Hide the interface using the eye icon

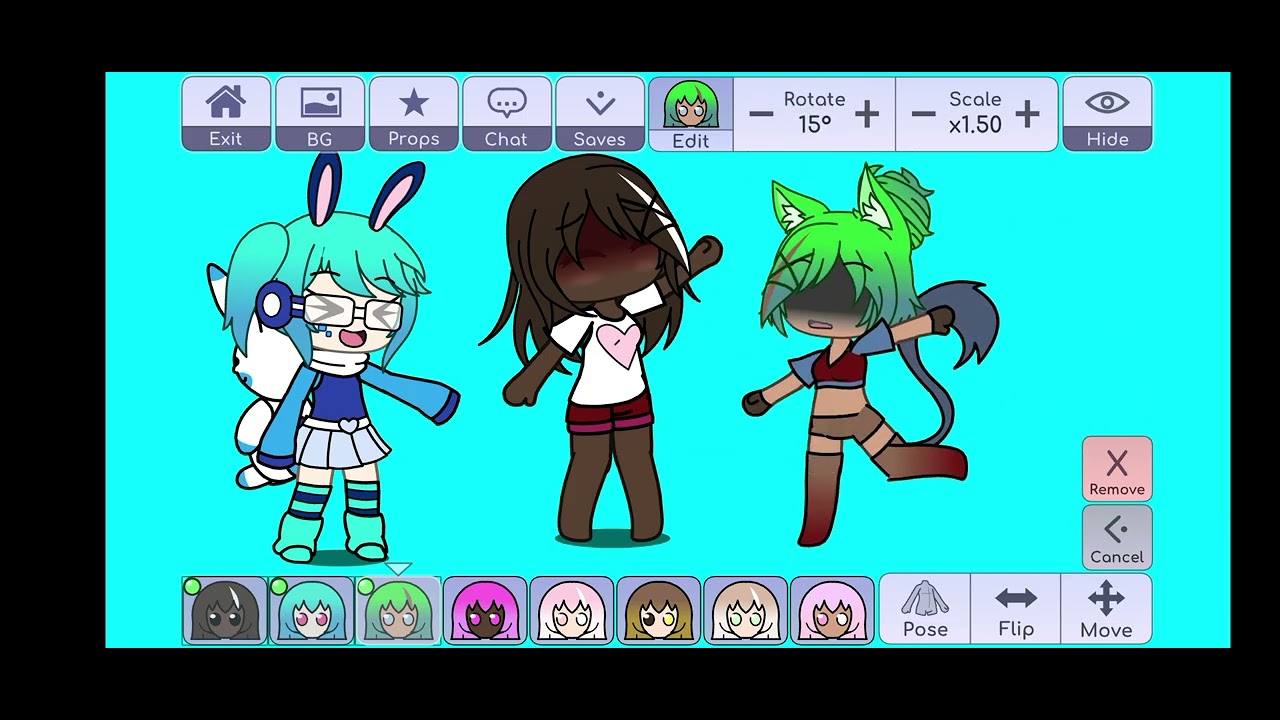click(1107, 114)
